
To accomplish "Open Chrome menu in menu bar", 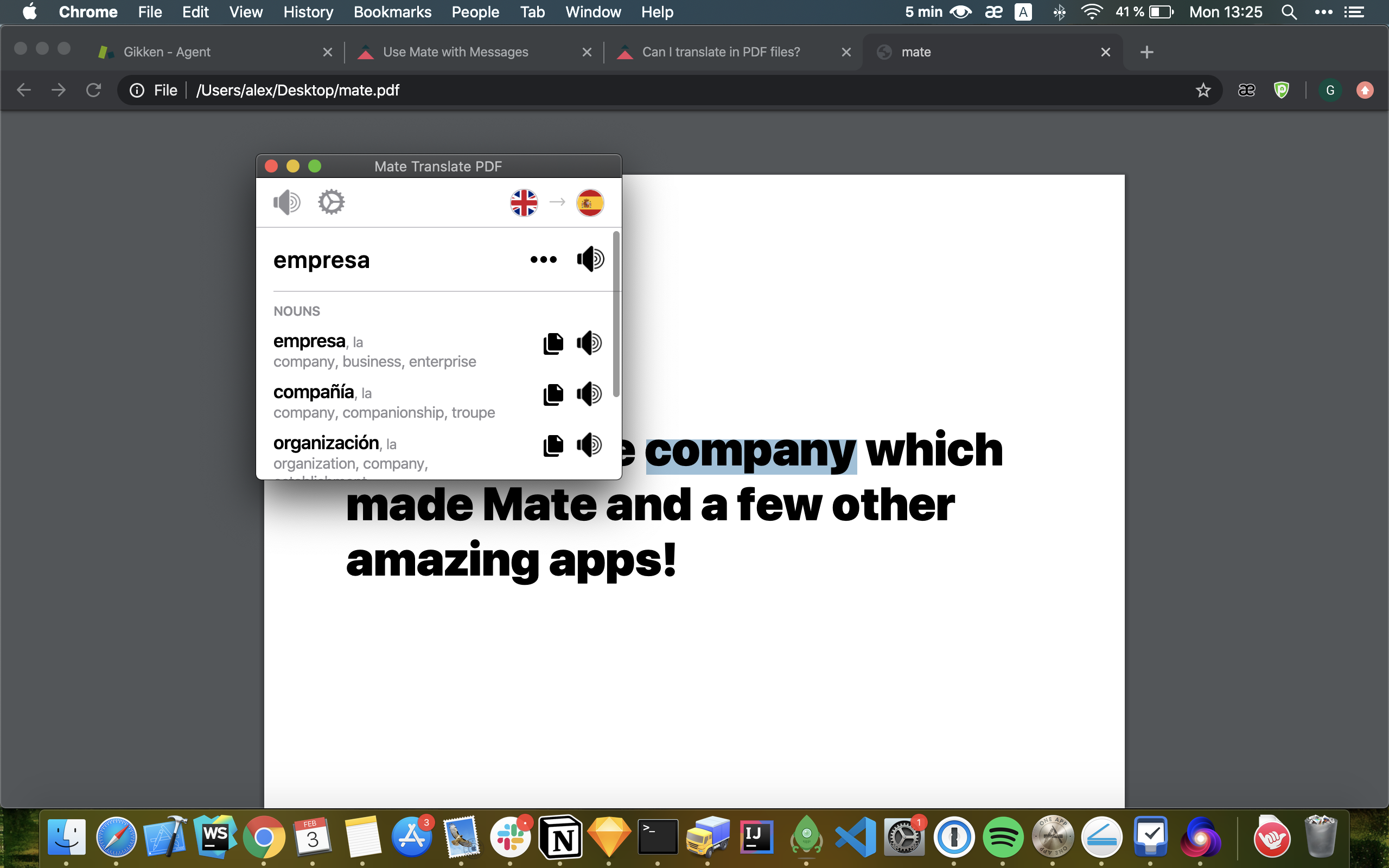I will click(88, 12).
